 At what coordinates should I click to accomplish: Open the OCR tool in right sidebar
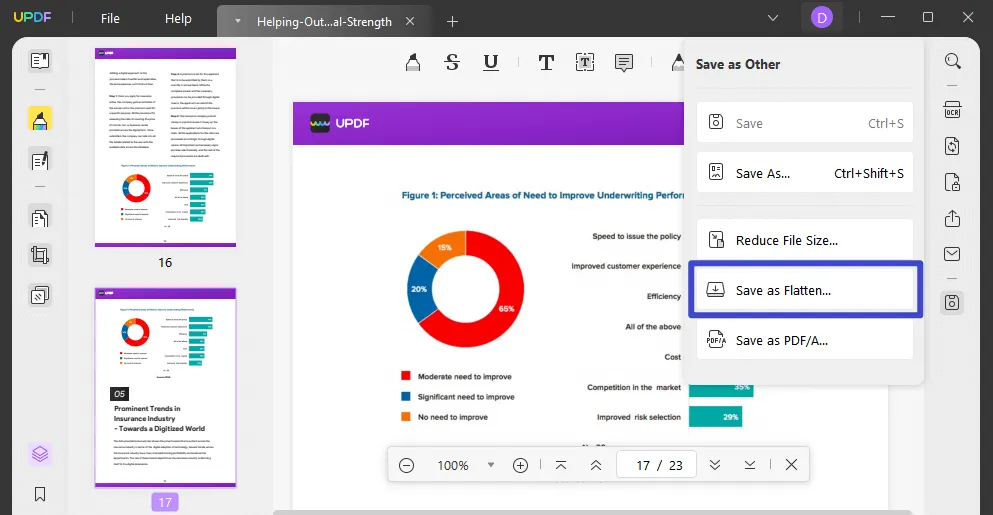point(952,110)
